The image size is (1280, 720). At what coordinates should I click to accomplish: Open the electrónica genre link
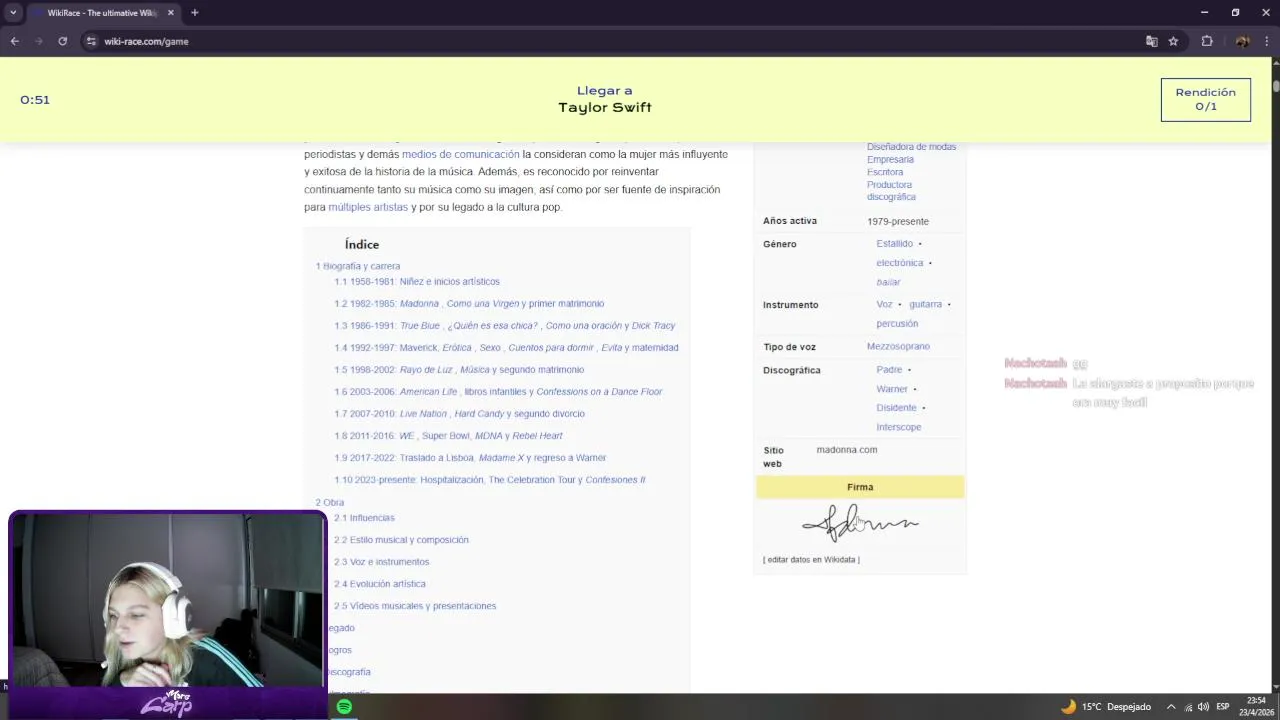tap(899, 263)
